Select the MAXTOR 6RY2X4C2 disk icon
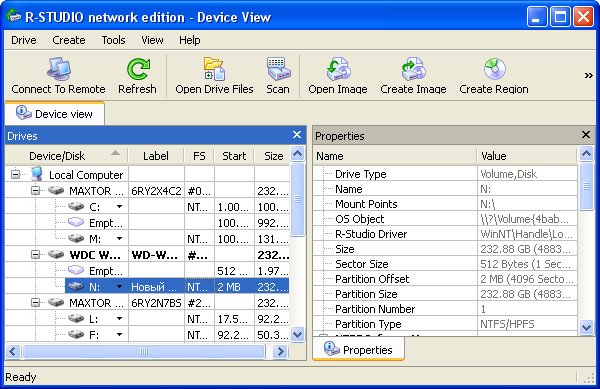600x389 pixels. coord(56,190)
